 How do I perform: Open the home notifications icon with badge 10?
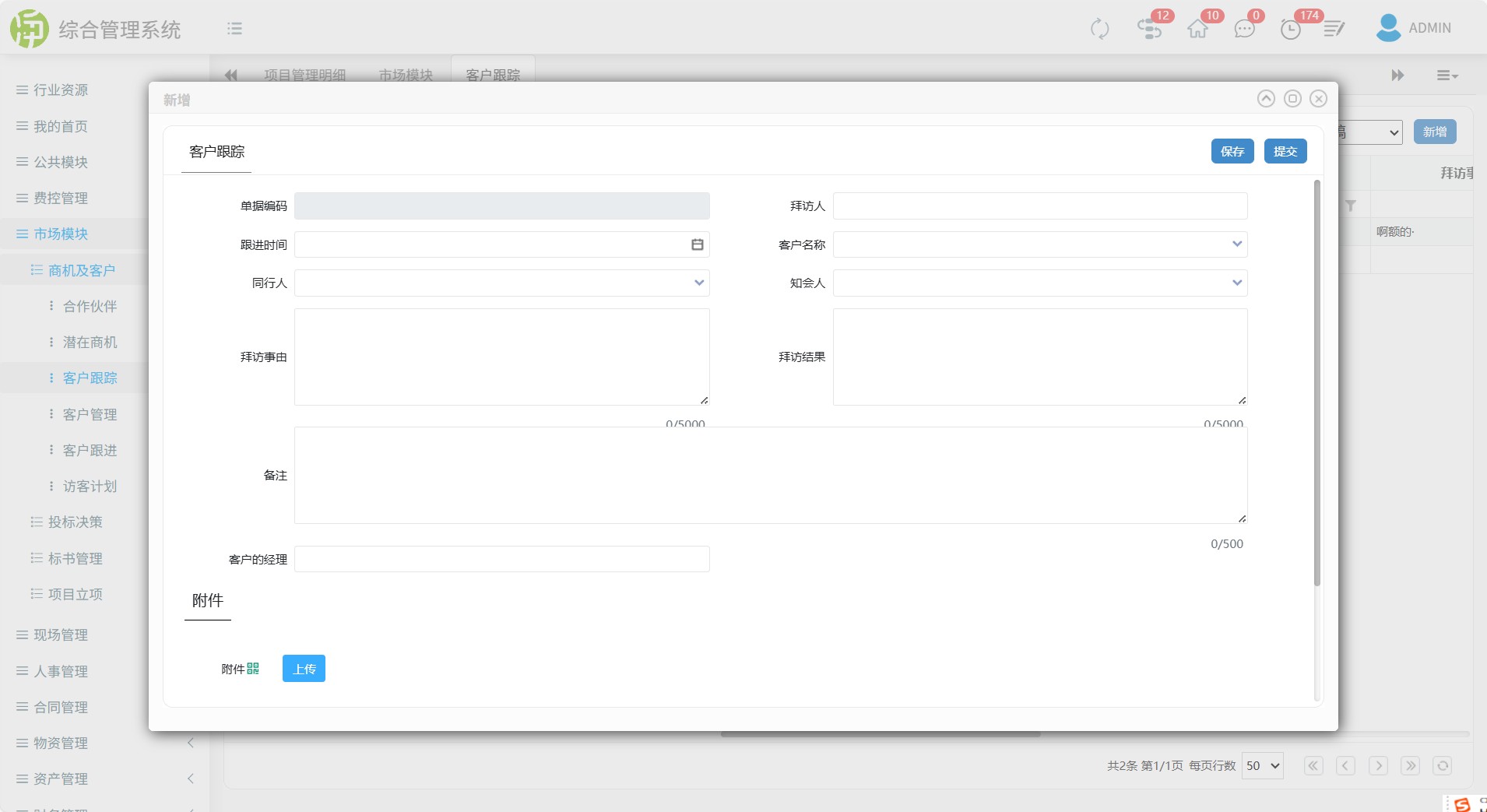point(1197,29)
